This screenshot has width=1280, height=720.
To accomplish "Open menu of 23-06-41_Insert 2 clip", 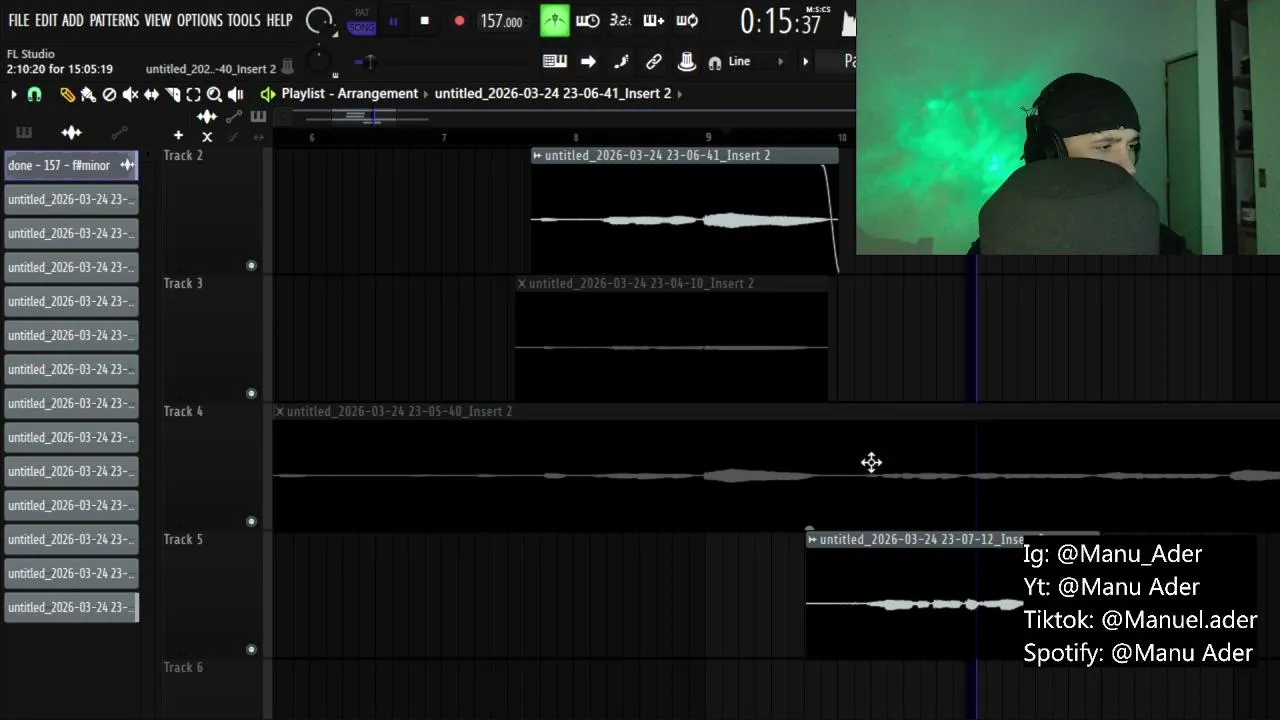I will click(537, 155).
